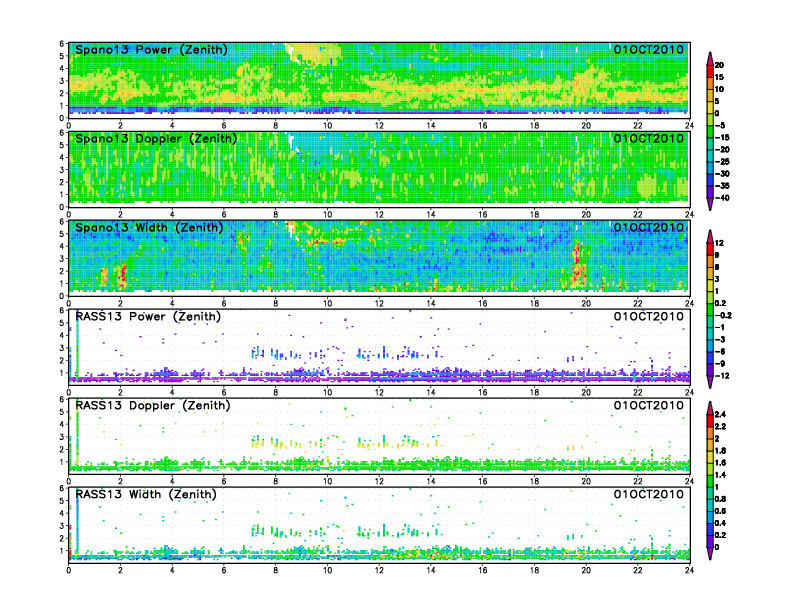This screenshot has width=792, height=612.
Task: Click inside the Spano13 Width heatmap plot
Action: [x=379, y=258]
